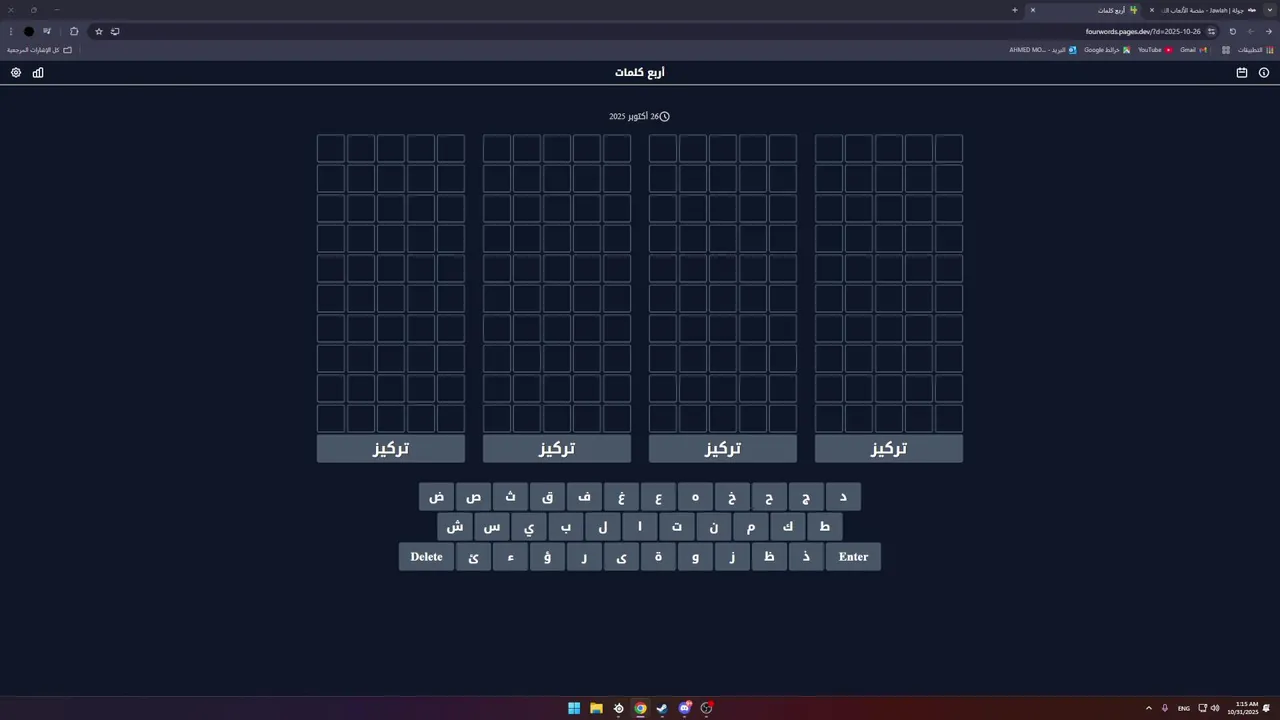Bookmark this page with the star icon
The width and height of the screenshot is (1280, 720).
(x=98, y=31)
